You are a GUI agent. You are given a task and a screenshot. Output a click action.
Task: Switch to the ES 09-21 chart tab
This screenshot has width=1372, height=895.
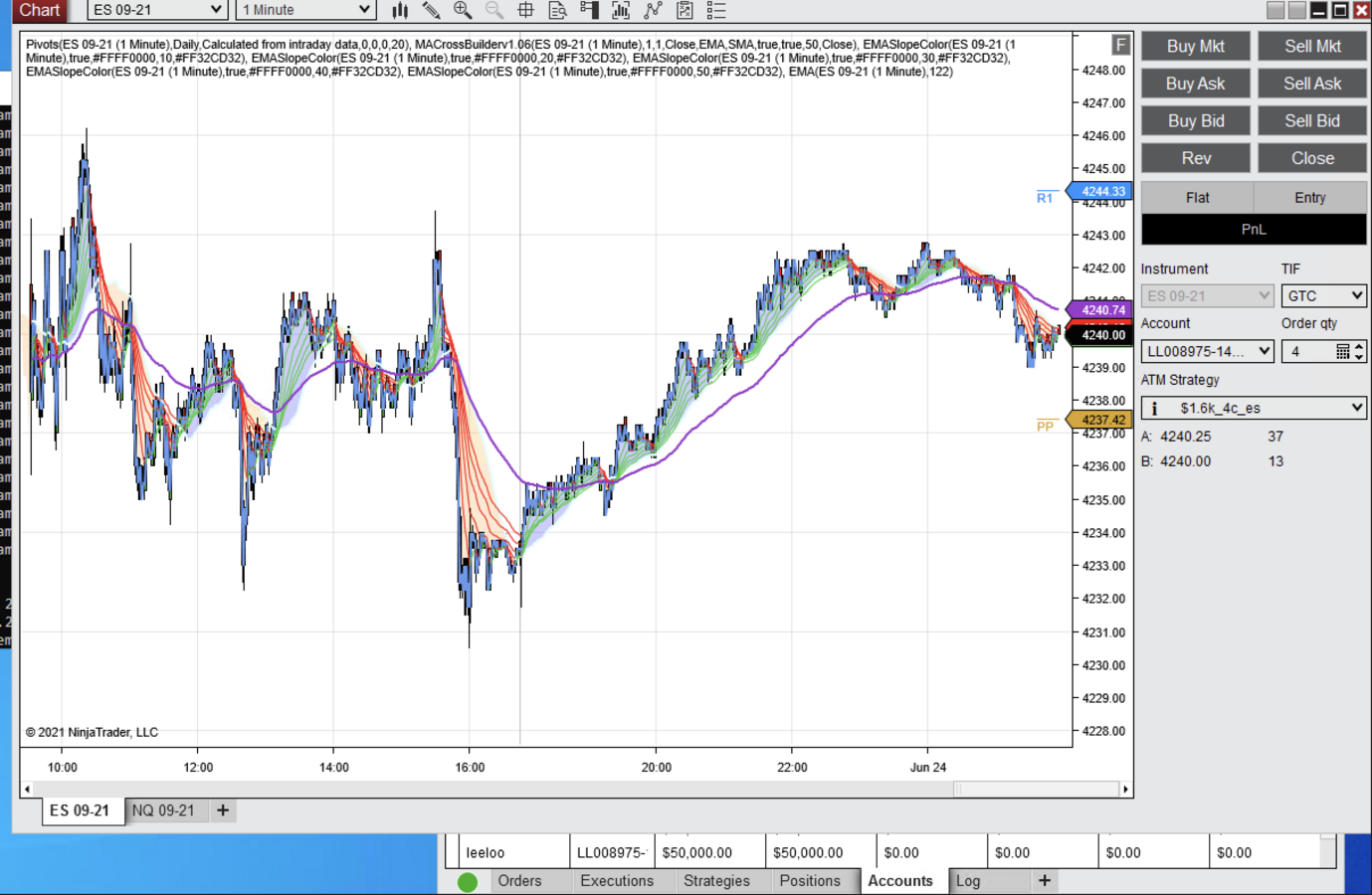[81, 810]
